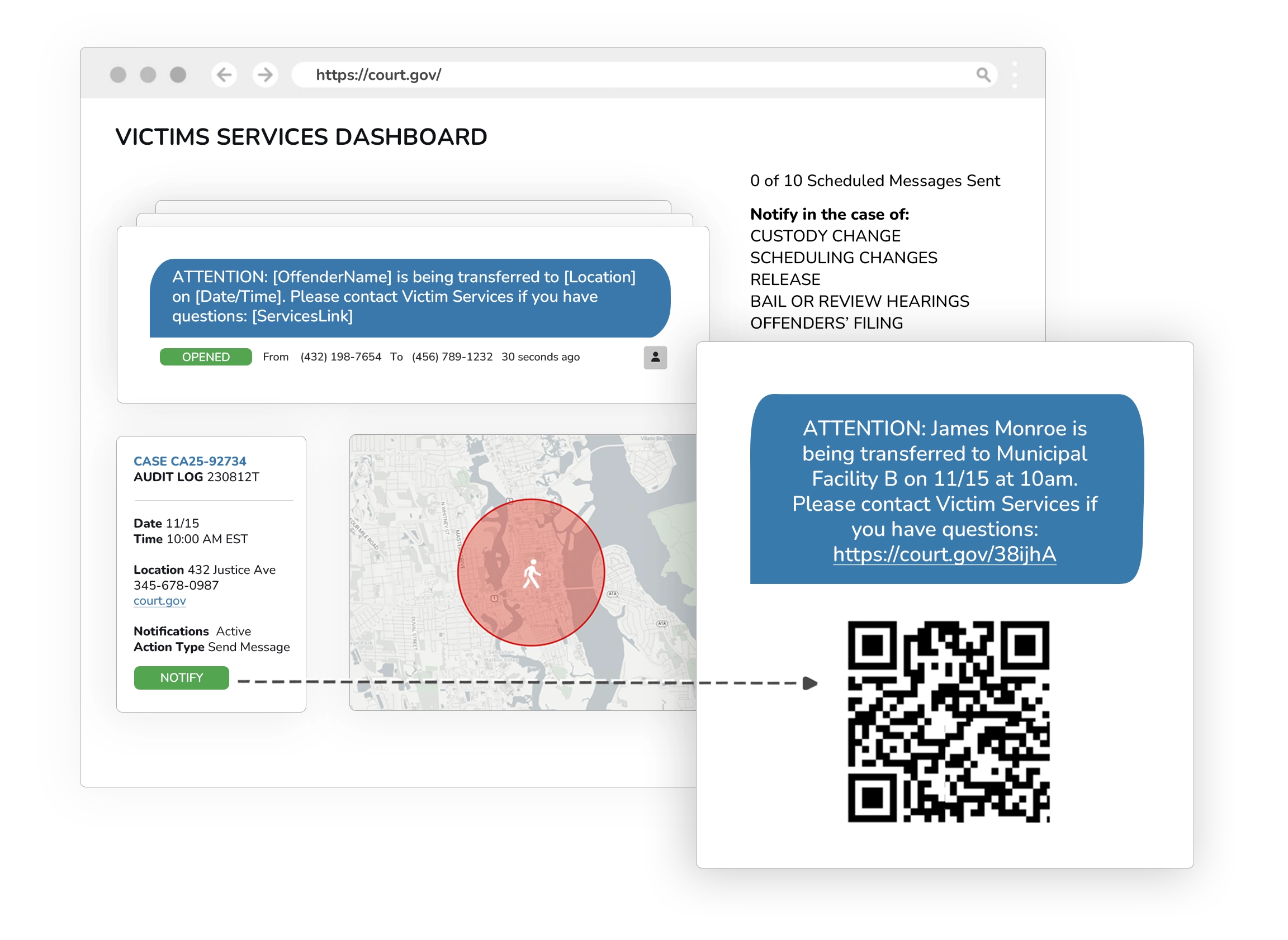The width and height of the screenshot is (1288, 940).
Task: Click the James Monroe transfer message bubble
Action: point(946,489)
